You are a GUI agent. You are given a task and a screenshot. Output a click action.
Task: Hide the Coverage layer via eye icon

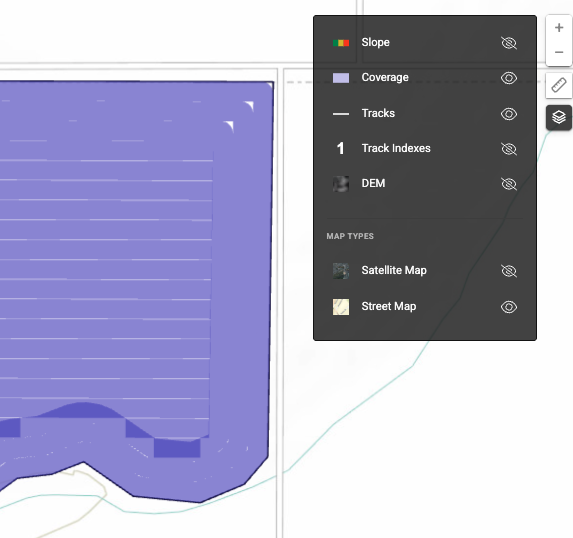509,78
